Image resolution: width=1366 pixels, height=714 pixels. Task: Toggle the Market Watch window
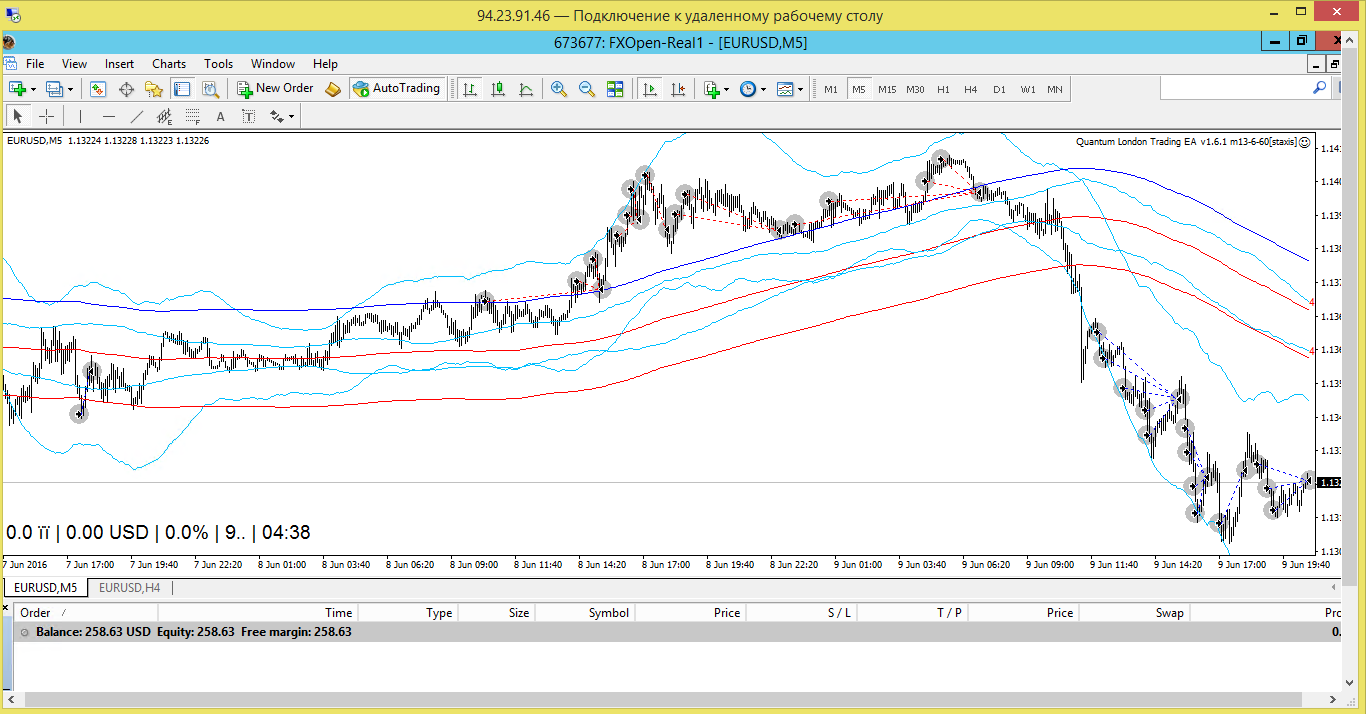(x=97, y=89)
